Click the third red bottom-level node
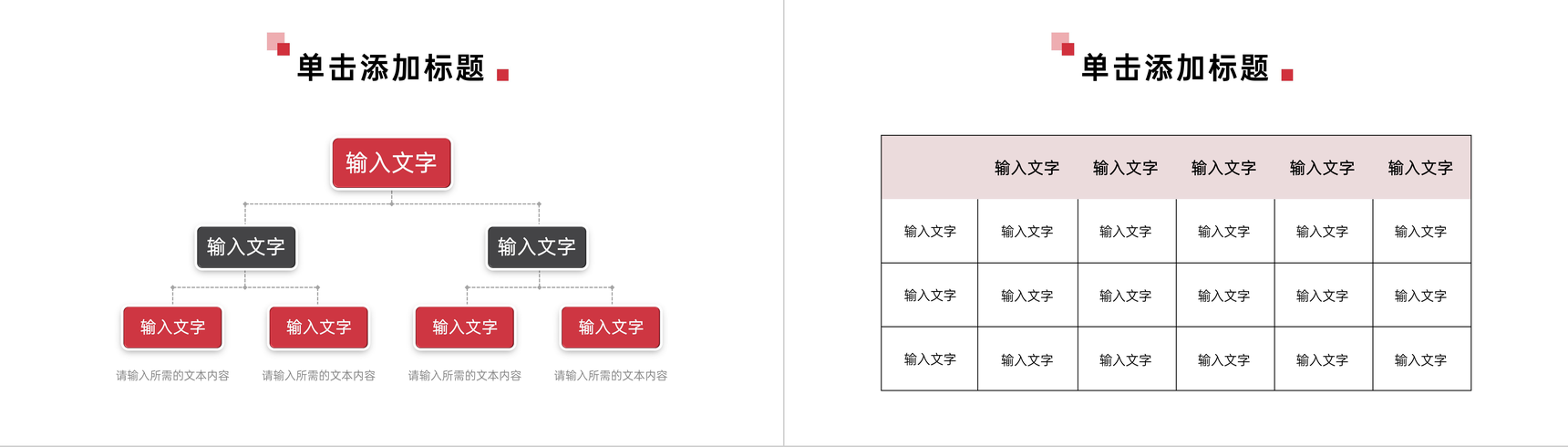Viewport: 1568px width, 447px height. tap(465, 327)
